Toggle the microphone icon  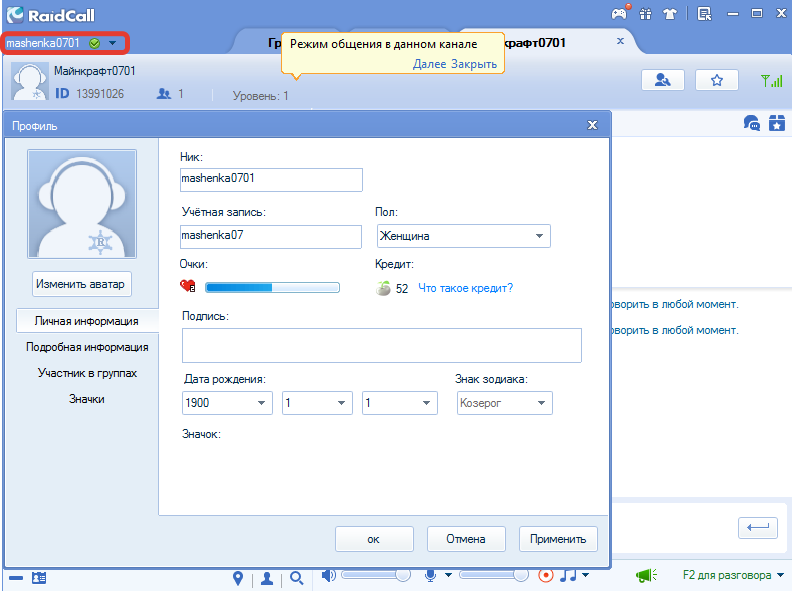[x=430, y=575]
